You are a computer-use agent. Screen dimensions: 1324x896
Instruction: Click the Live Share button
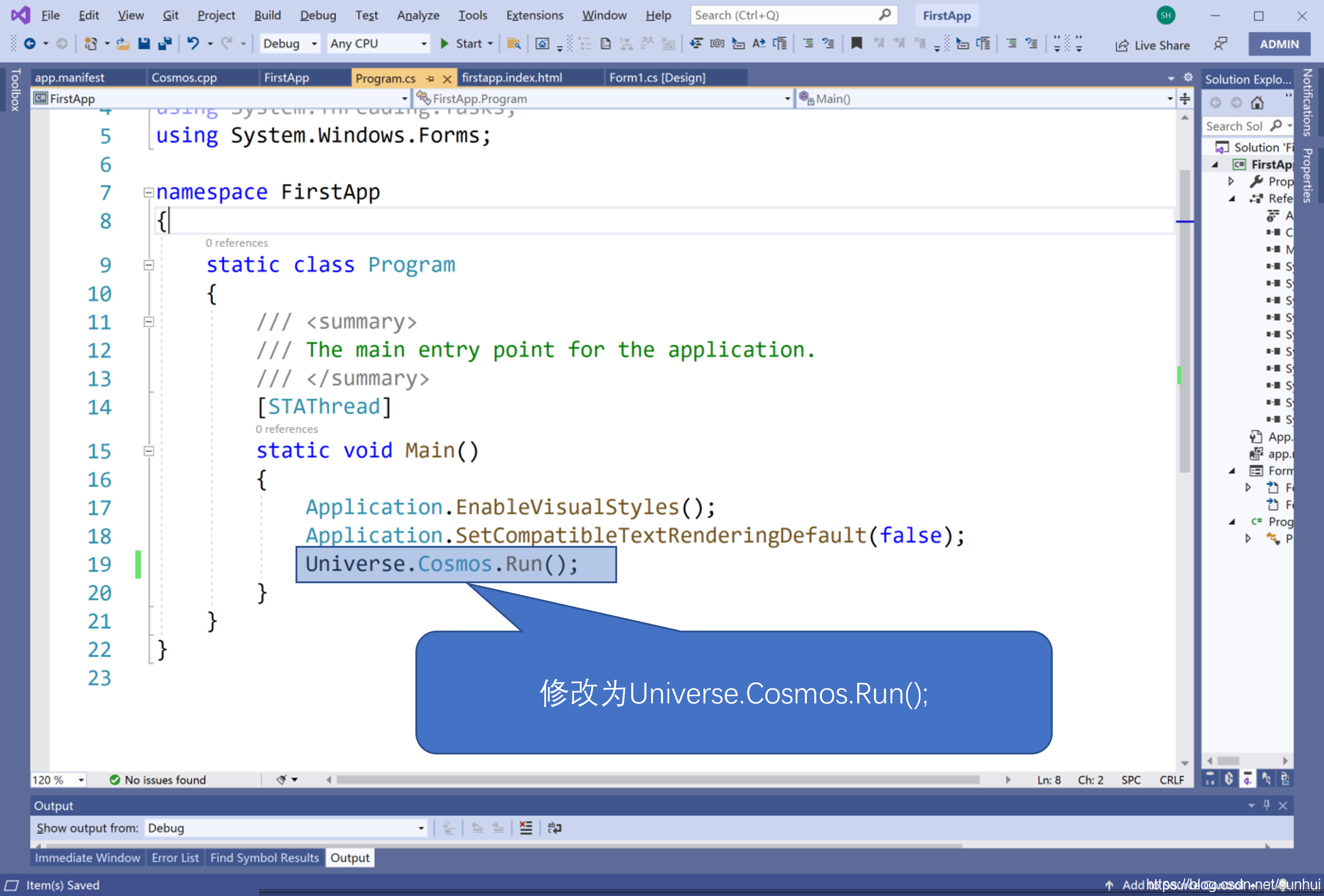pyautogui.click(x=1152, y=45)
